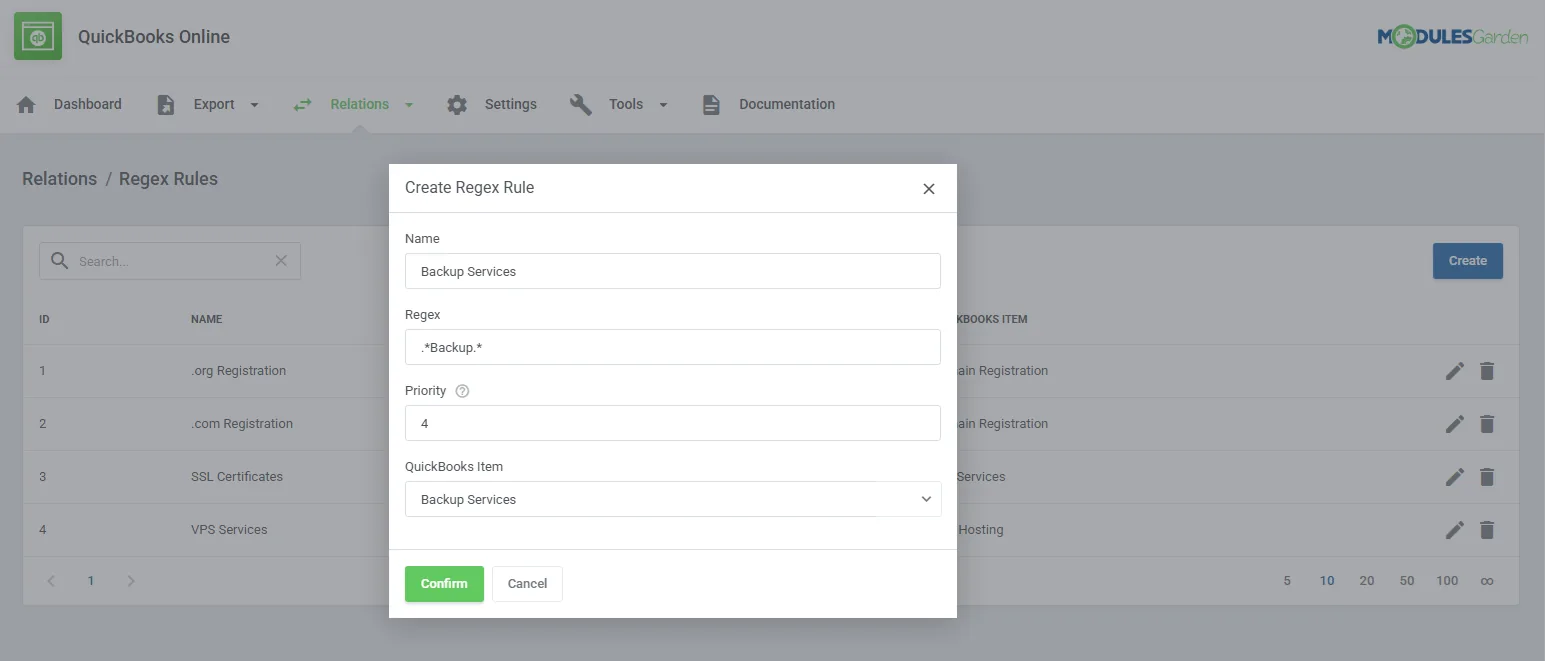Edit the .com Registration rule

(x=1455, y=424)
